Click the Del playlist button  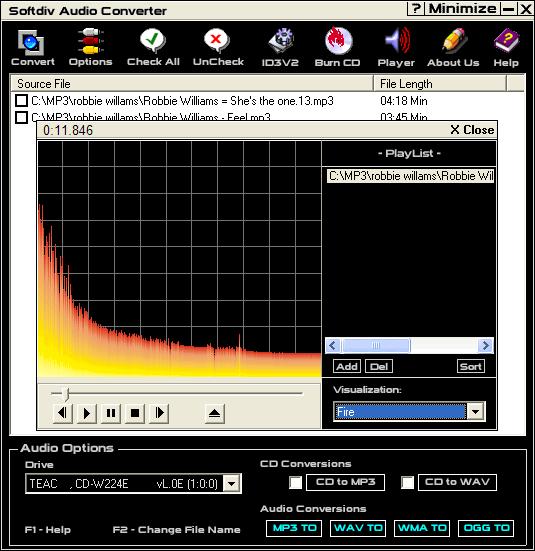pos(379,367)
